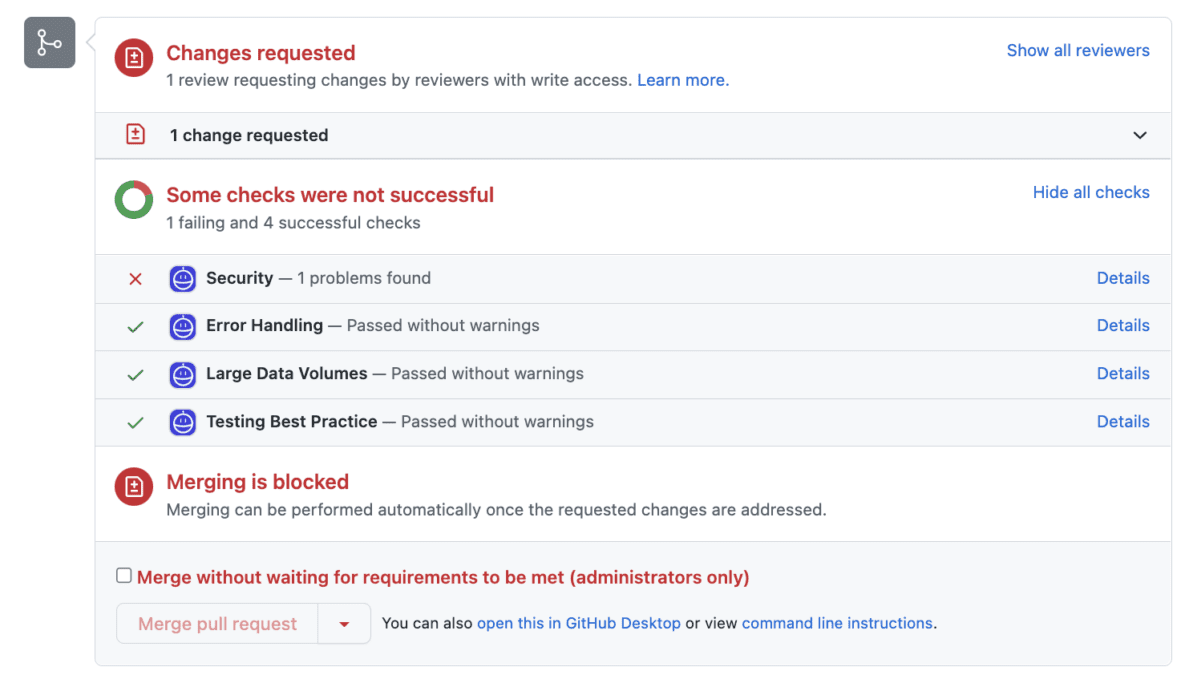Click the Some checks were not successful heading
Viewport: 1193px width, 675px height.
[x=330, y=196]
